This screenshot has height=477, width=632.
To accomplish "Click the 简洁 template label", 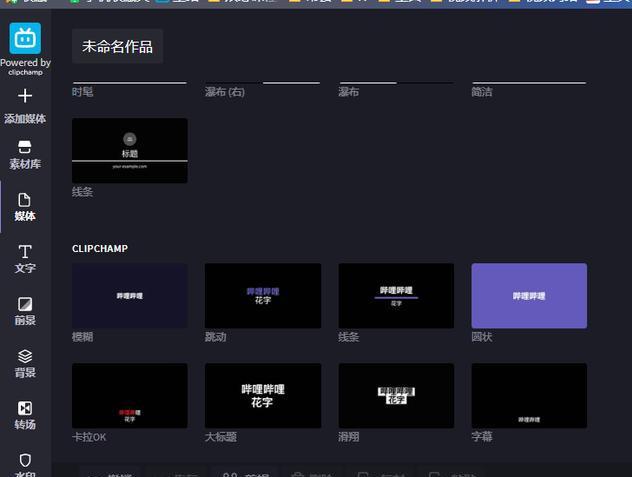I will click(482, 92).
